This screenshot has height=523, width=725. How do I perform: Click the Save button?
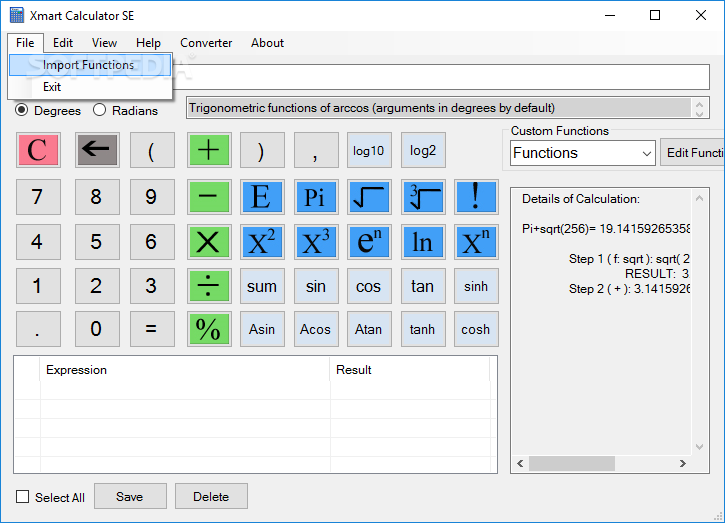pos(130,497)
